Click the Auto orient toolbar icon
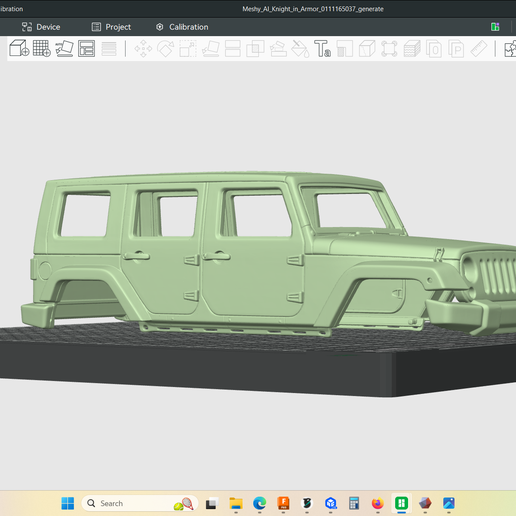Image resolution: width=516 pixels, height=516 pixels. tap(64, 49)
